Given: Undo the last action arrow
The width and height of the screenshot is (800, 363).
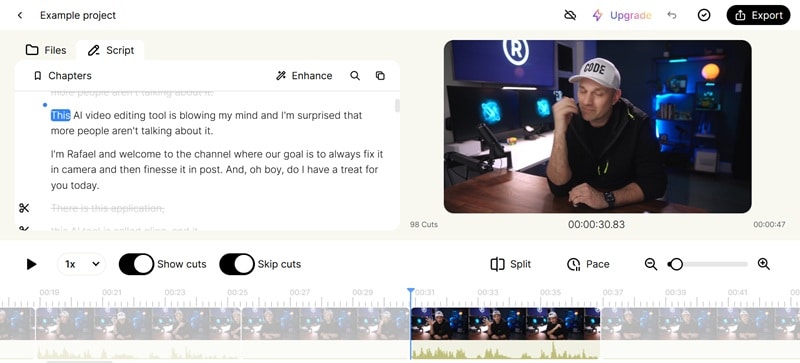Looking at the screenshot, I should [x=672, y=15].
